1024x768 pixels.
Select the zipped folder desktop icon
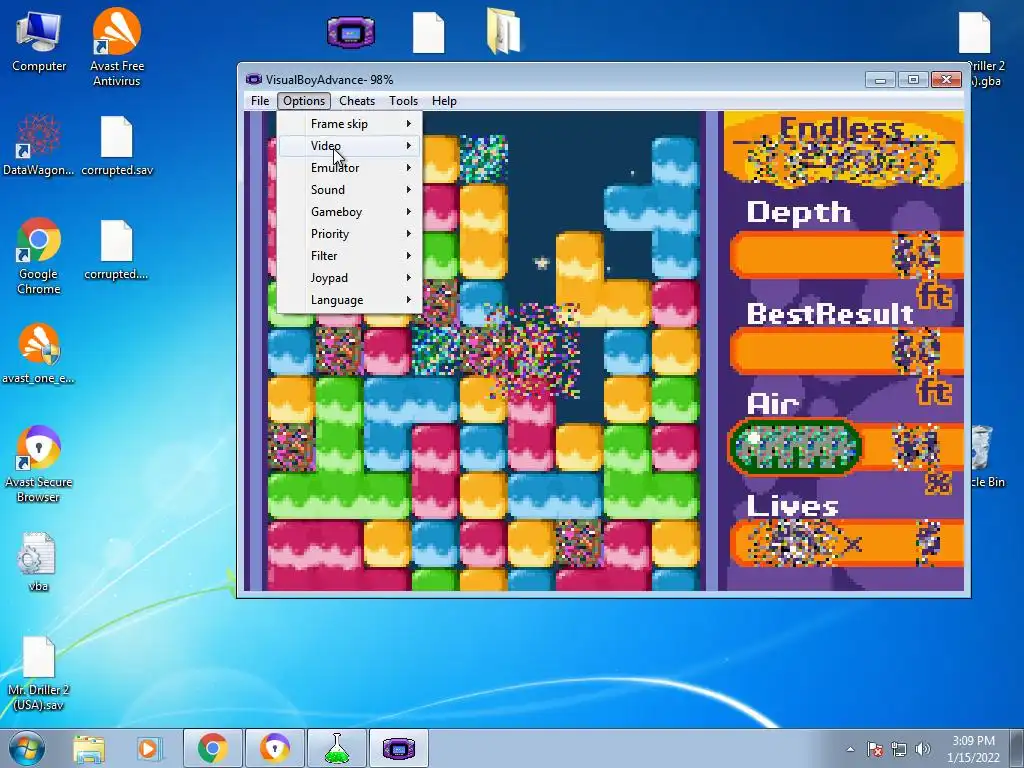(x=504, y=31)
